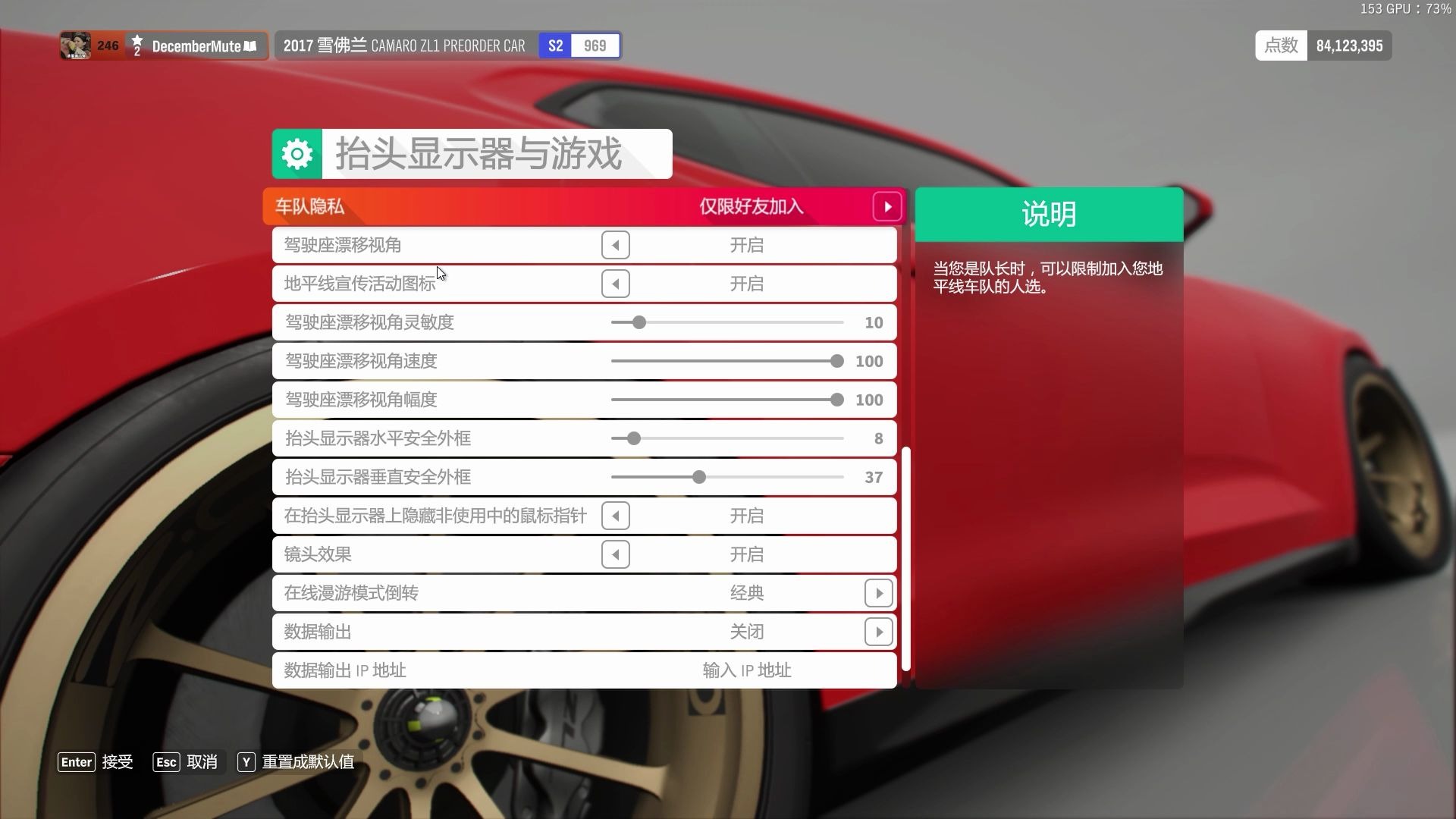The width and height of the screenshot is (1456, 819).
Task: Select the 镜头效果 row label
Action: pos(318,554)
